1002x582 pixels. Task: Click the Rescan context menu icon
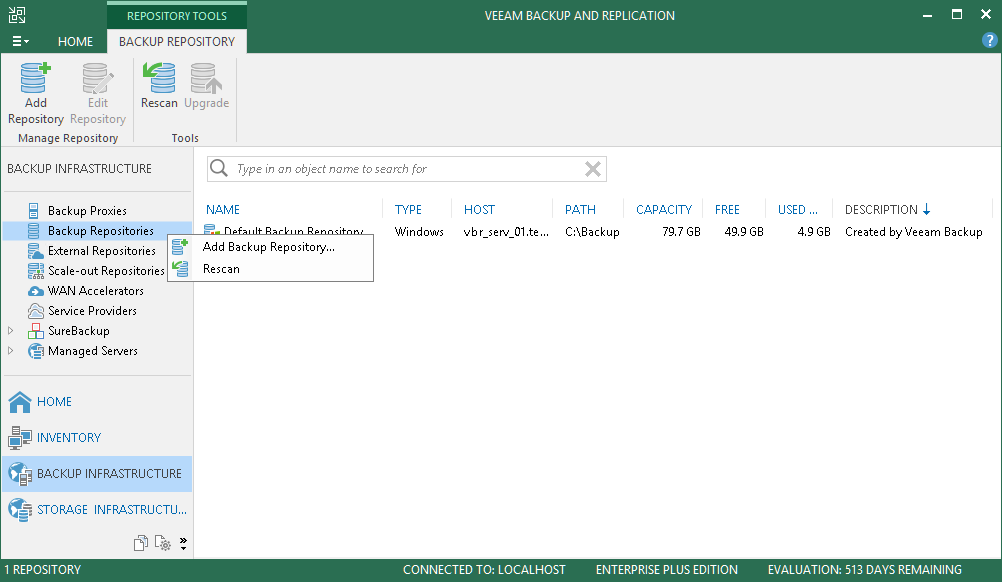pyautogui.click(x=180, y=269)
